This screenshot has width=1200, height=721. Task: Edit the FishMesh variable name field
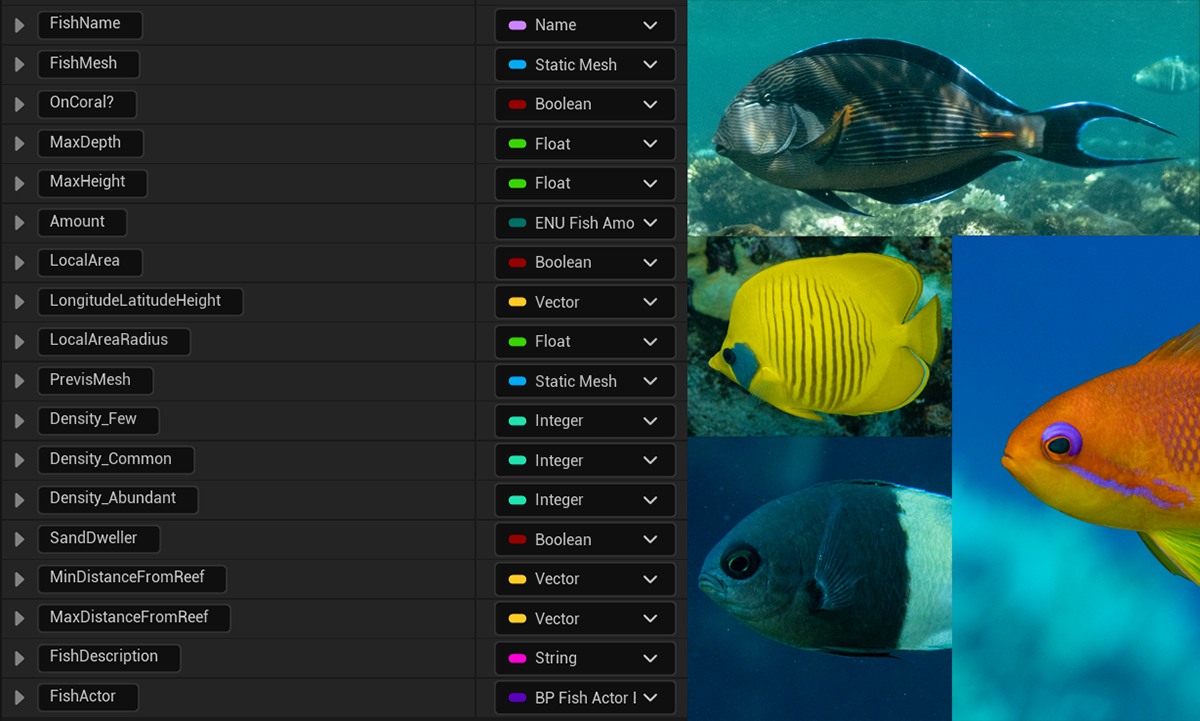(88, 64)
